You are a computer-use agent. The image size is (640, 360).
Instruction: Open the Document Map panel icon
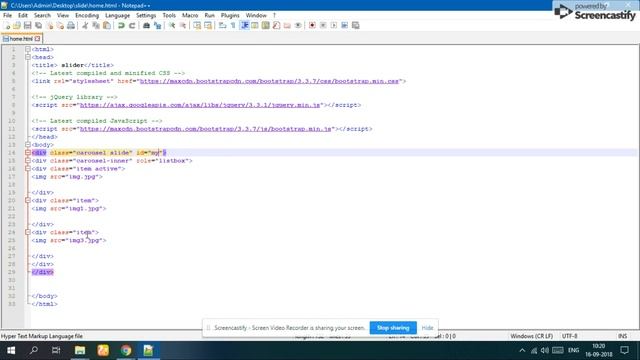[266, 25]
